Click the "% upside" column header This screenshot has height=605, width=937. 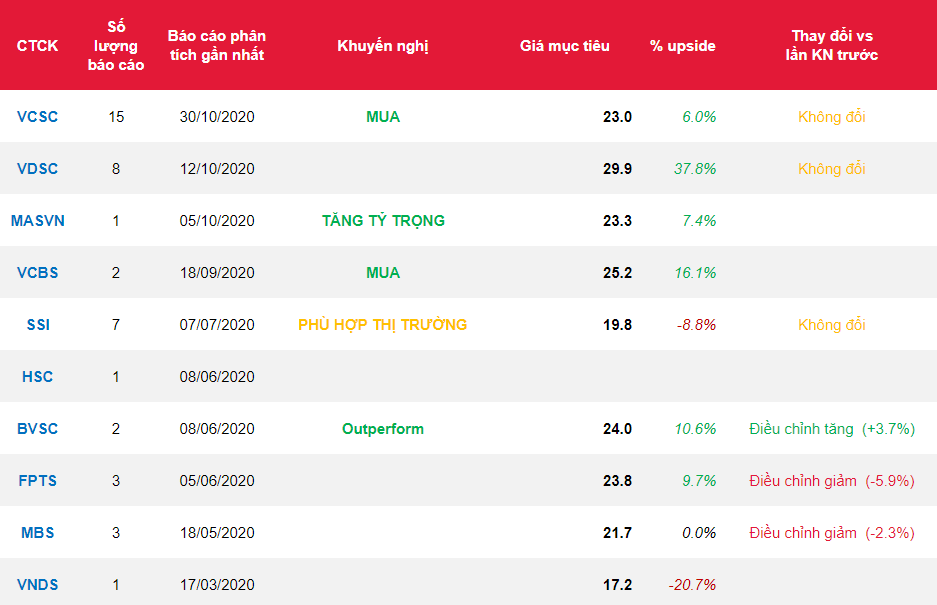pos(683,46)
